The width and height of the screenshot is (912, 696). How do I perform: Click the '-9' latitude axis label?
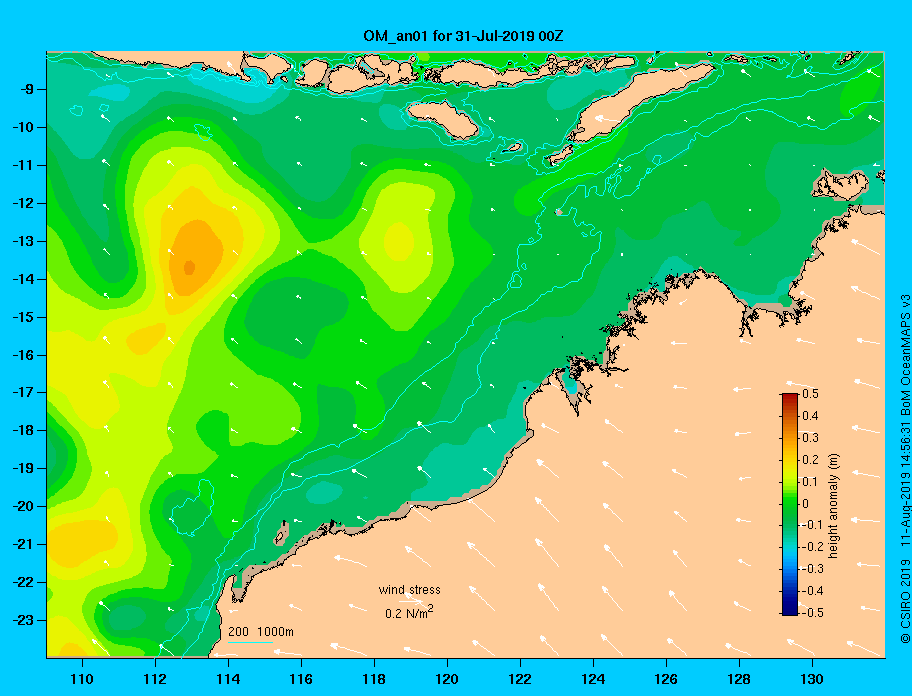[x=26, y=90]
